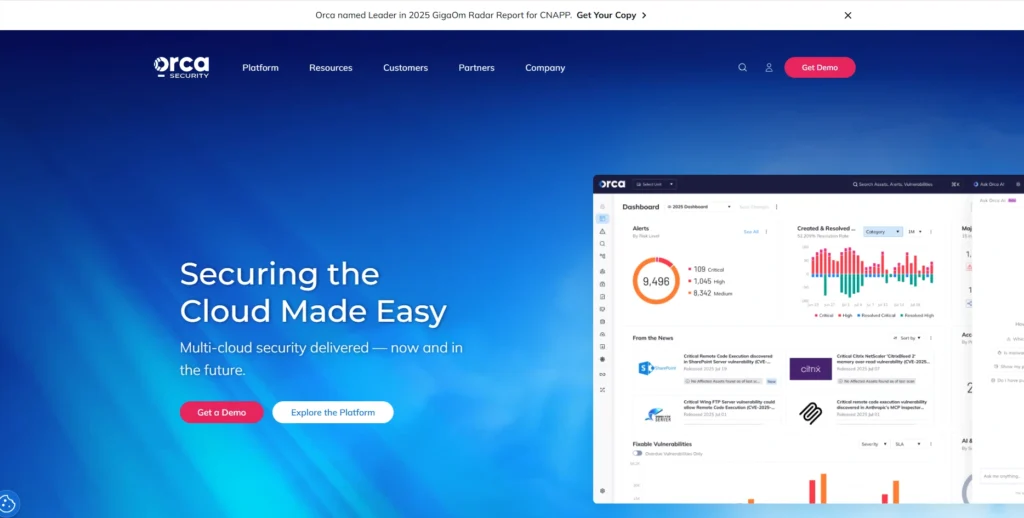Click the Ask me anything input box

click(x=1001, y=476)
